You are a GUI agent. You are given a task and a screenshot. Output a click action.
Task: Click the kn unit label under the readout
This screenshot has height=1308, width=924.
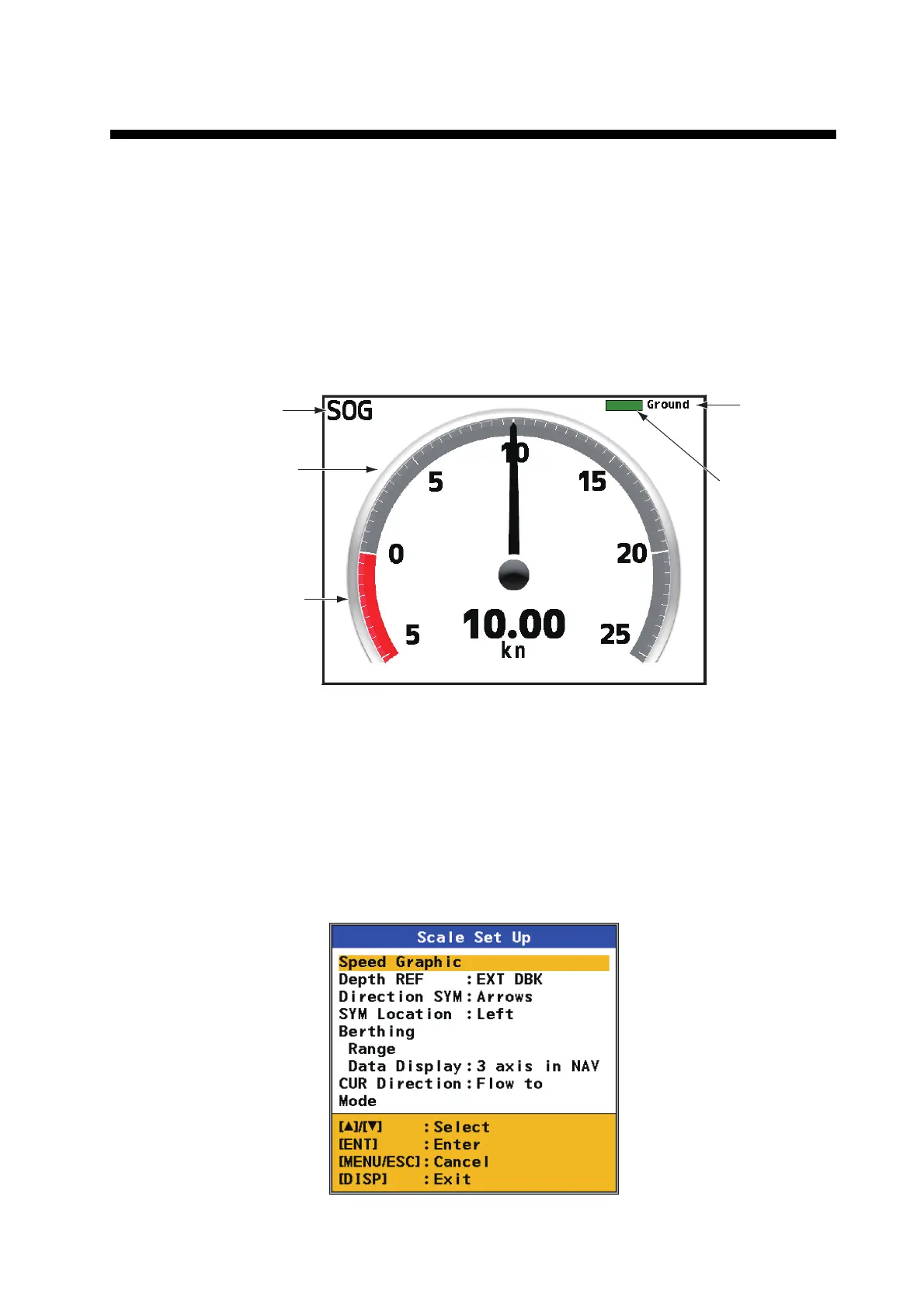(513, 651)
